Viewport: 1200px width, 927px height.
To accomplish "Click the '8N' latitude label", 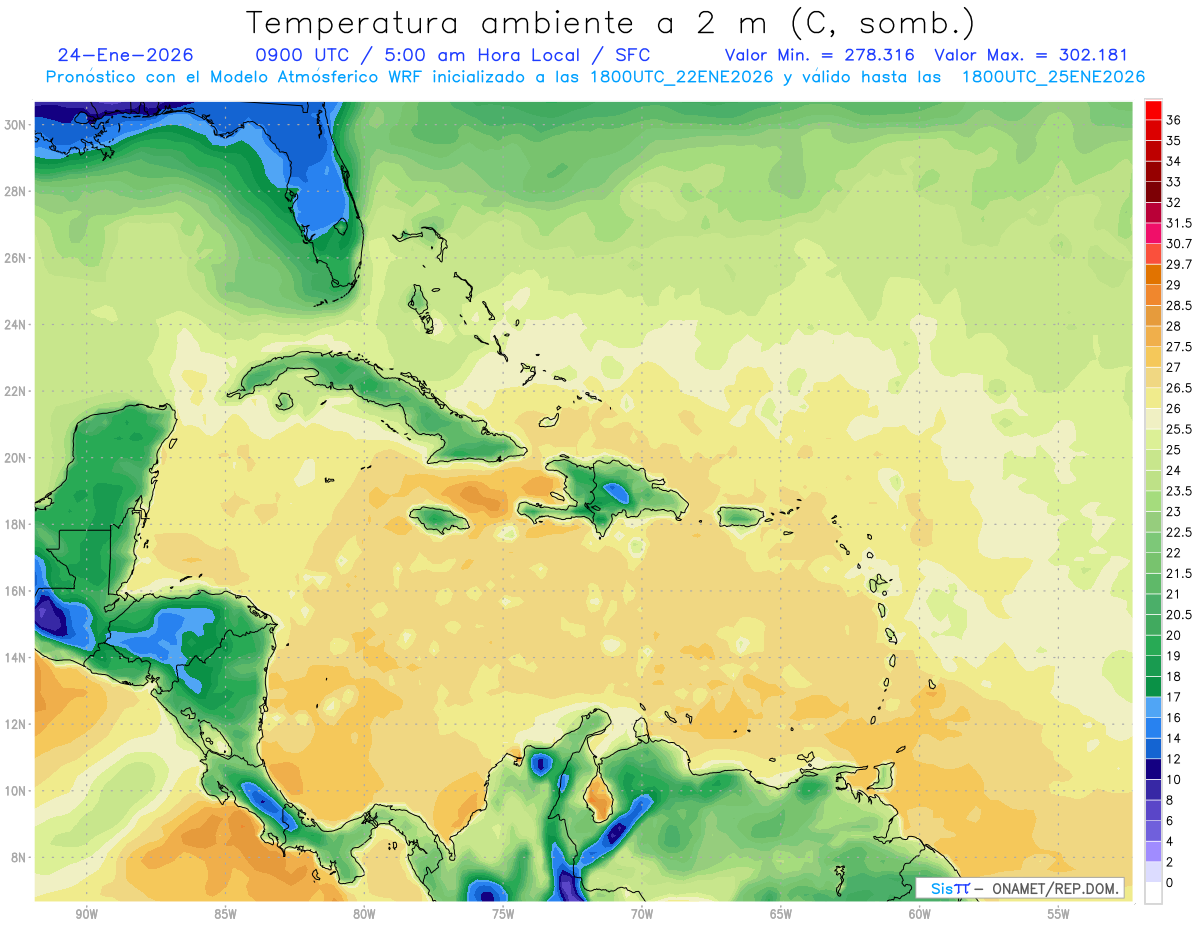I will point(19,857).
